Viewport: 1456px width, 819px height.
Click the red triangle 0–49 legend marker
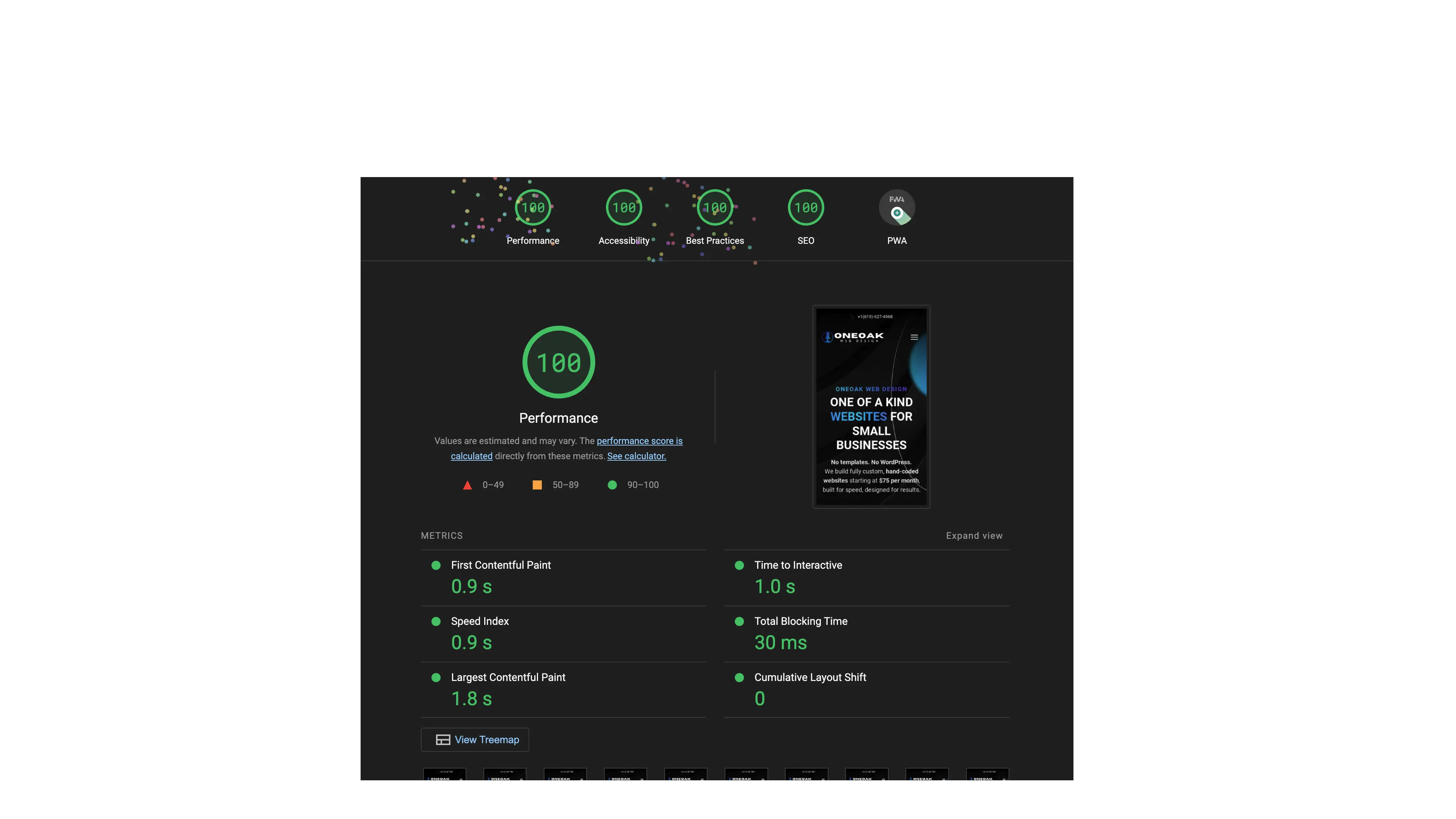468,485
